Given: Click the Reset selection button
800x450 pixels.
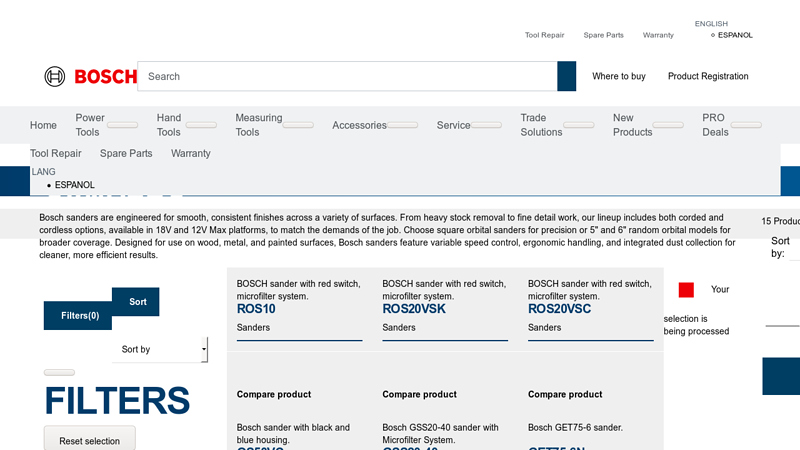Looking at the screenshot, I should 89,441.
